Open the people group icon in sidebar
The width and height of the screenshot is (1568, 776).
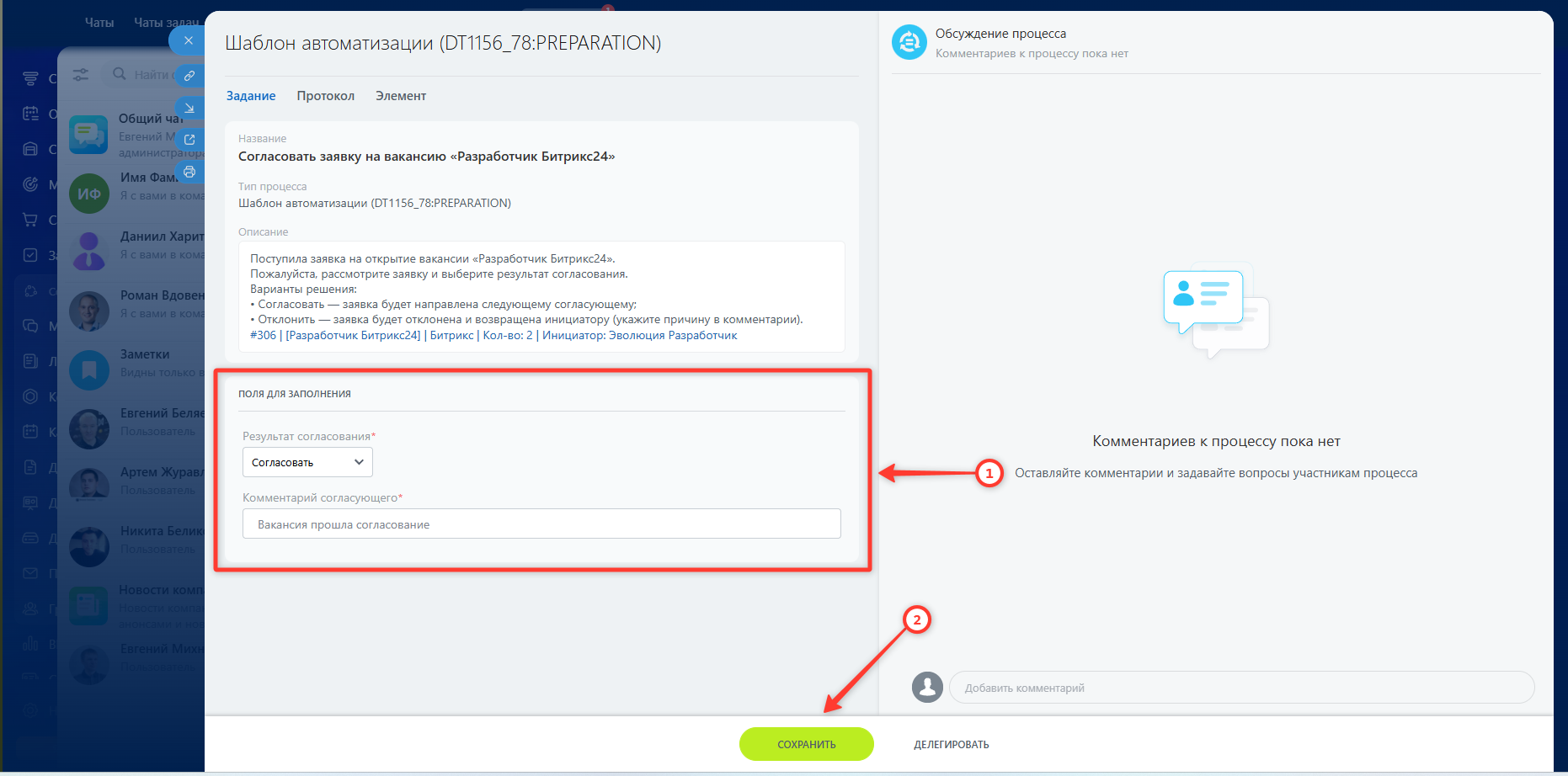(30, 609)
